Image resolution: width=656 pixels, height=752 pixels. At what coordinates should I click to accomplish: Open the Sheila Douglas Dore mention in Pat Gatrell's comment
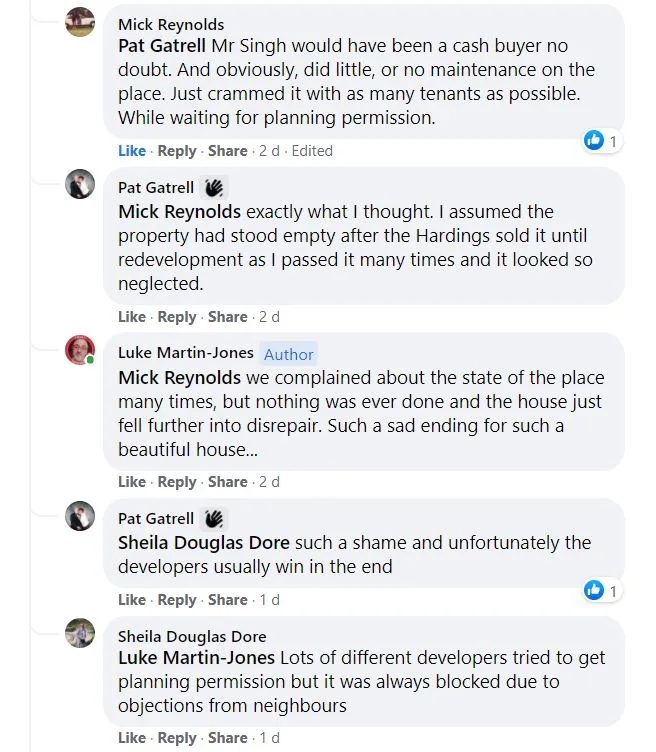[204, 543]
